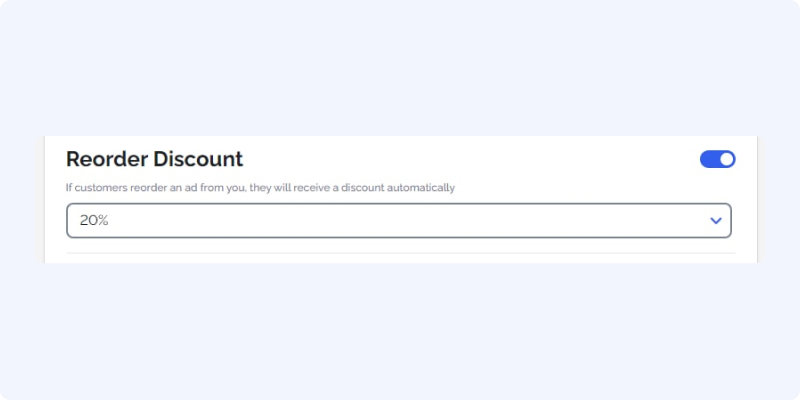Click the white knob of the toggle

pyautogui.click(x=727, y=159)
